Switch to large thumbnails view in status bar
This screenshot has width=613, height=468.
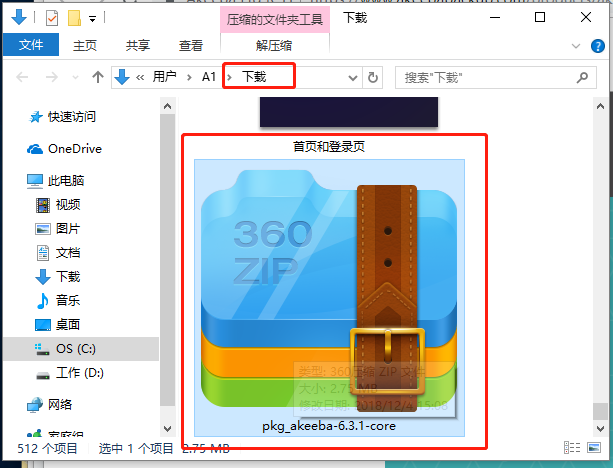(594, 448)
